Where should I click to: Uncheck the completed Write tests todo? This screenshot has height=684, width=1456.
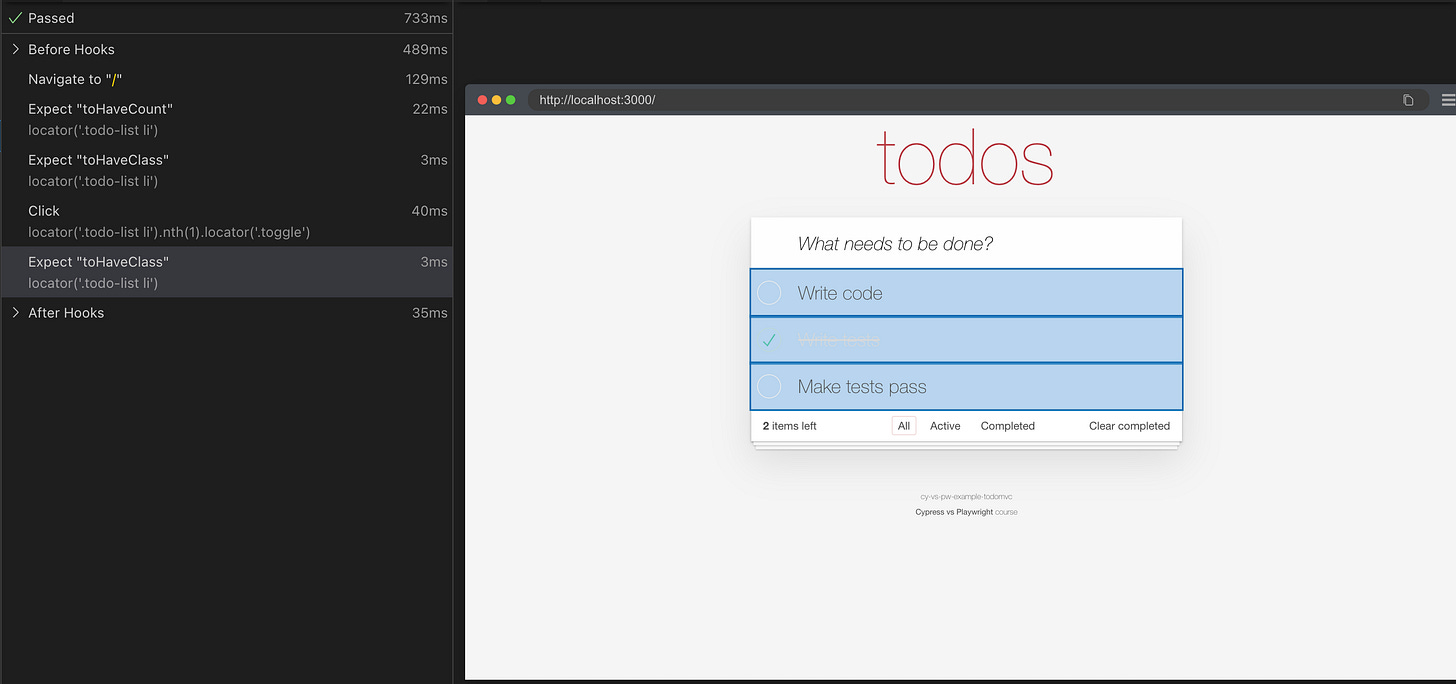769,340
